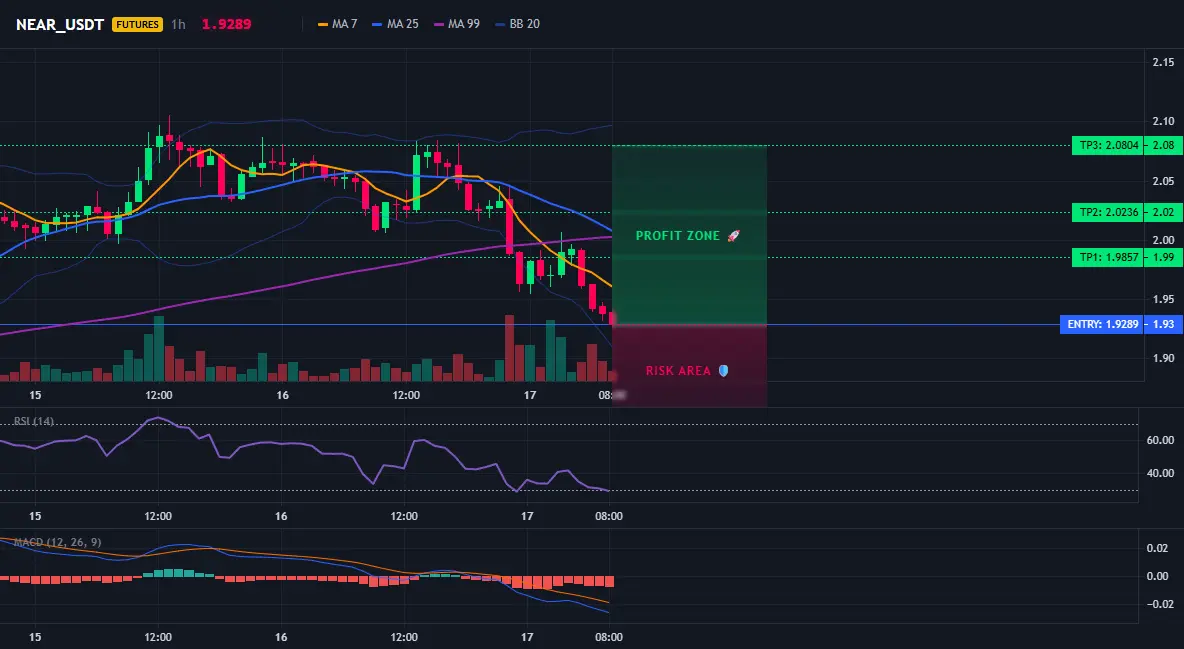
Task: Click date 17 on MACD panel time axis
Action: pyautogui.click(x=527, y=637)
